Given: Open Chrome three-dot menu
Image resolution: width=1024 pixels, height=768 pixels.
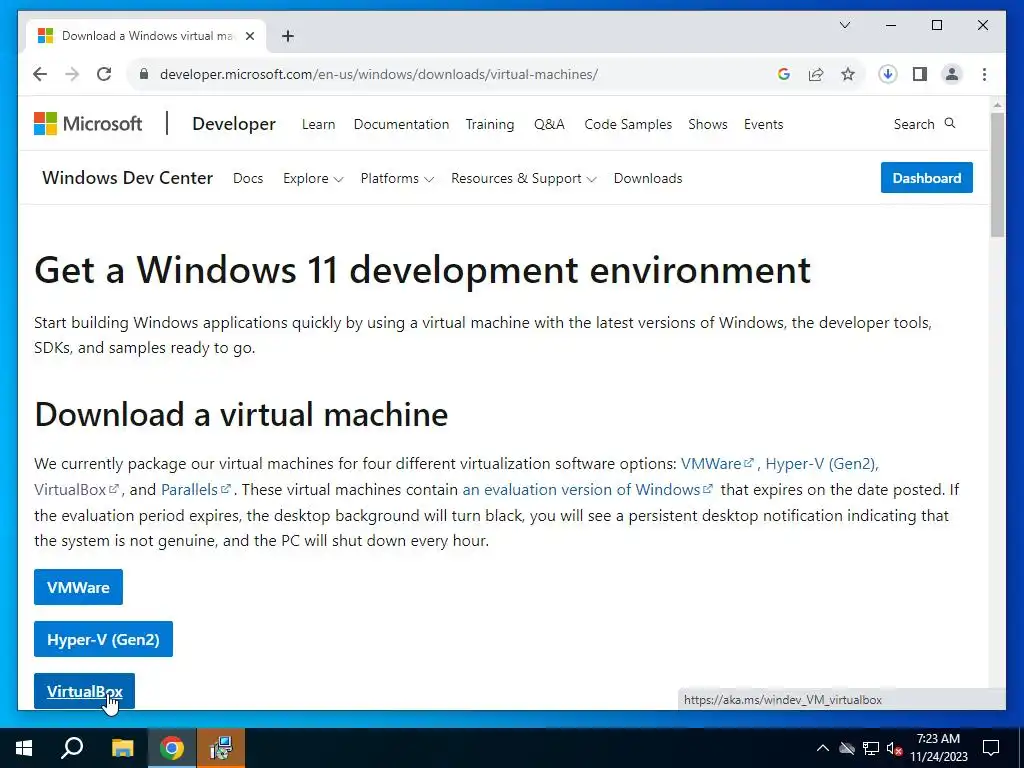Looking at the screenshot, I should click(x=984, y=74).
